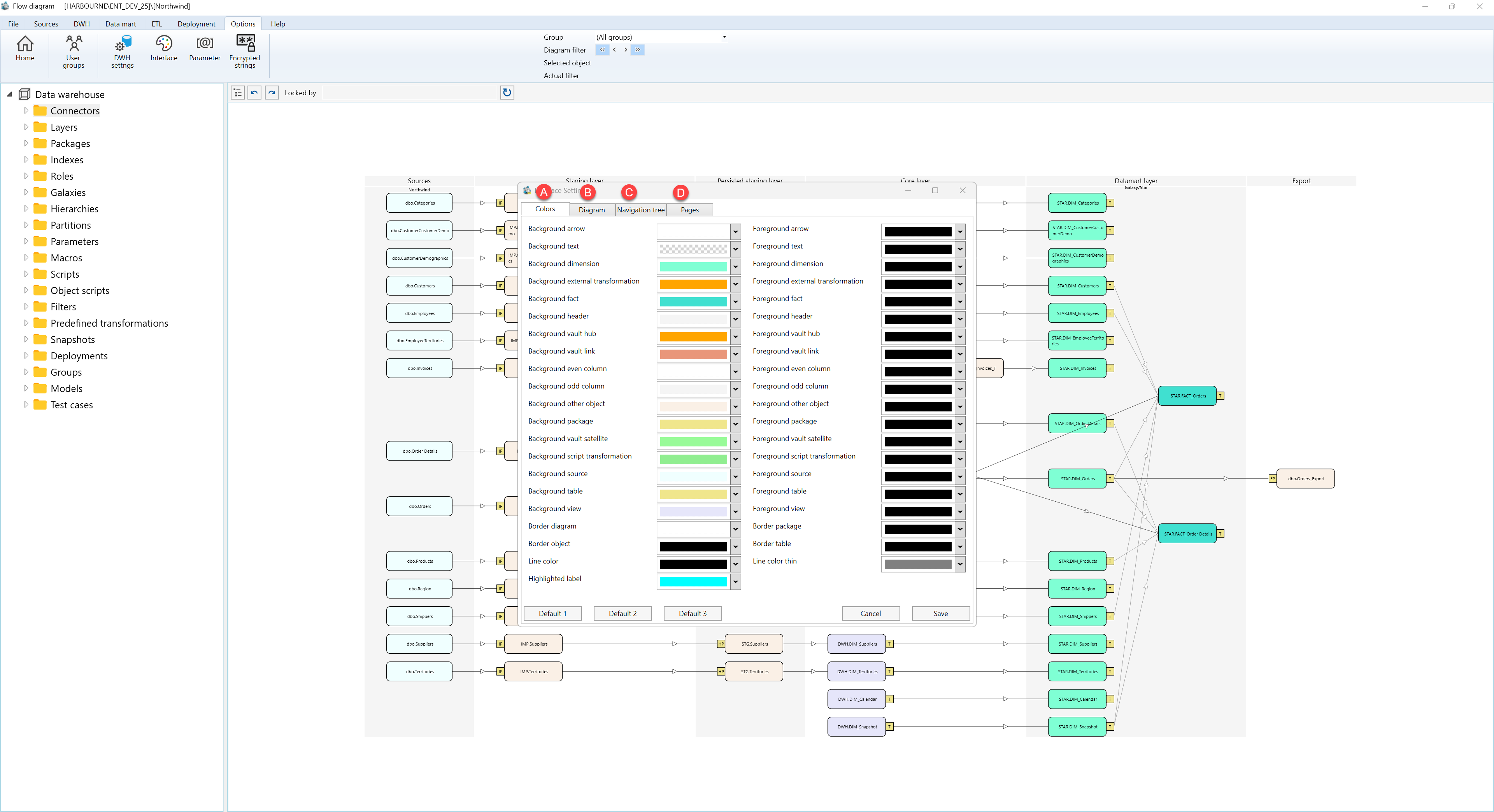Click the T icon next to STAR.FACT_Orders
The width and height of the screenshot is (1494, 812).
[x=1221, y=396]
